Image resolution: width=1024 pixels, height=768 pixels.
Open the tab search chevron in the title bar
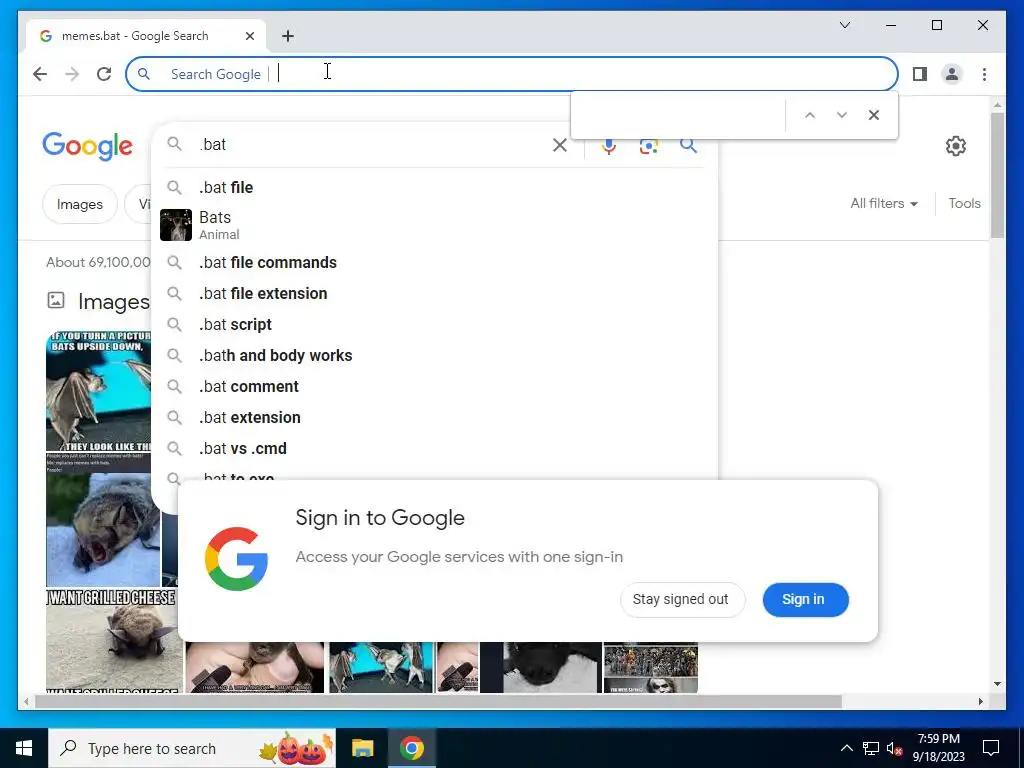tap(844, 25)
